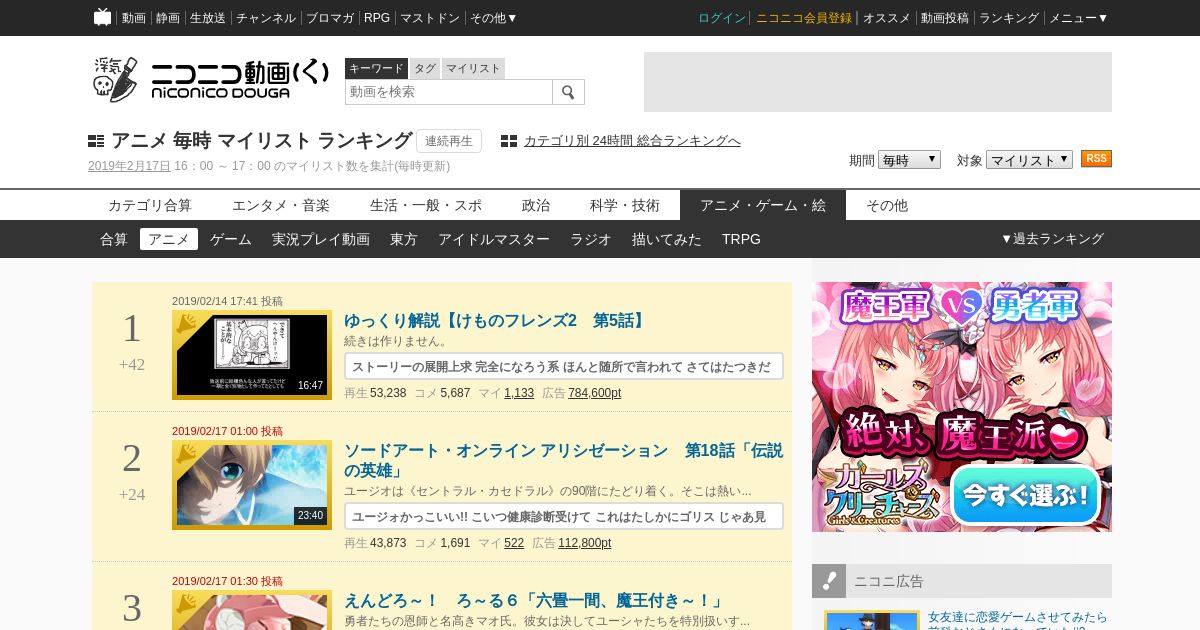Click the RPG link in top bar

coord(377,18)
